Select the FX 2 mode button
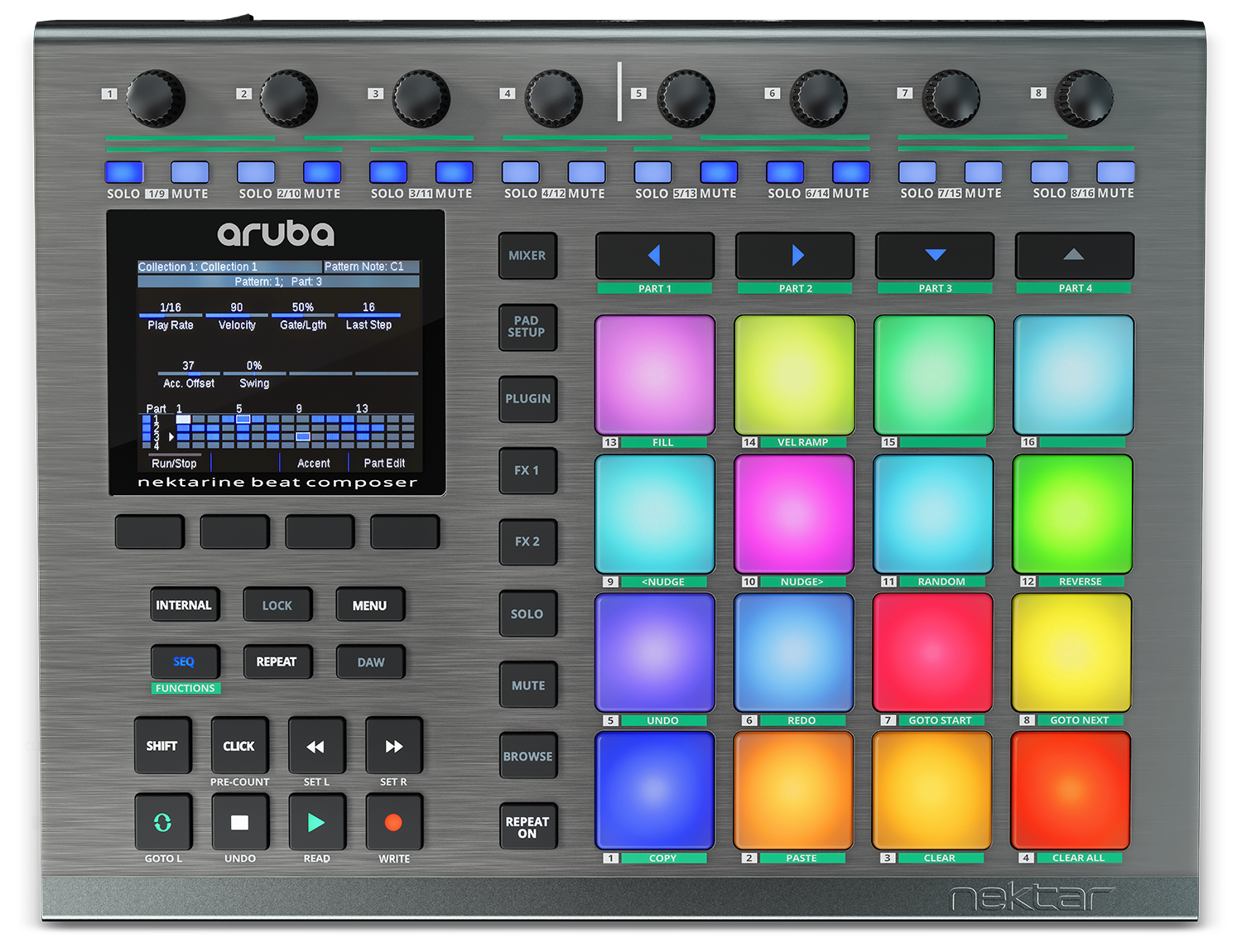This screenshot has height=952, width=1242. click(x=527, y=541)
